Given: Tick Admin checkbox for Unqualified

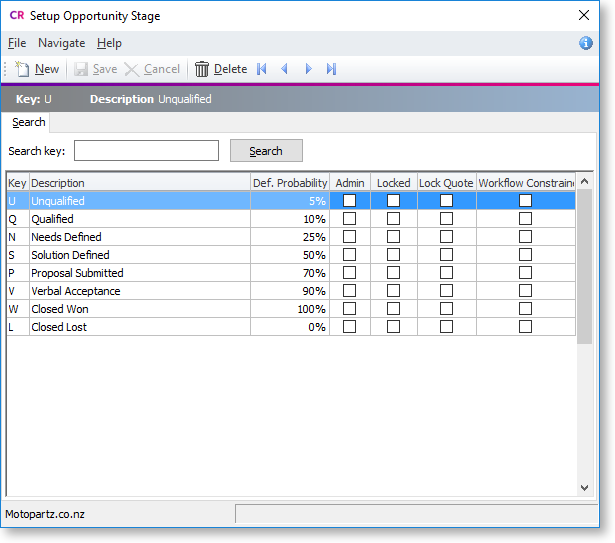Looking at the screenshot, I should coord(349,201).
